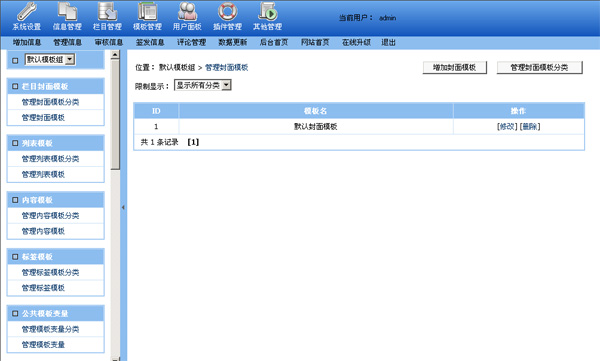Open 系统设置 wrench icon

27,11
